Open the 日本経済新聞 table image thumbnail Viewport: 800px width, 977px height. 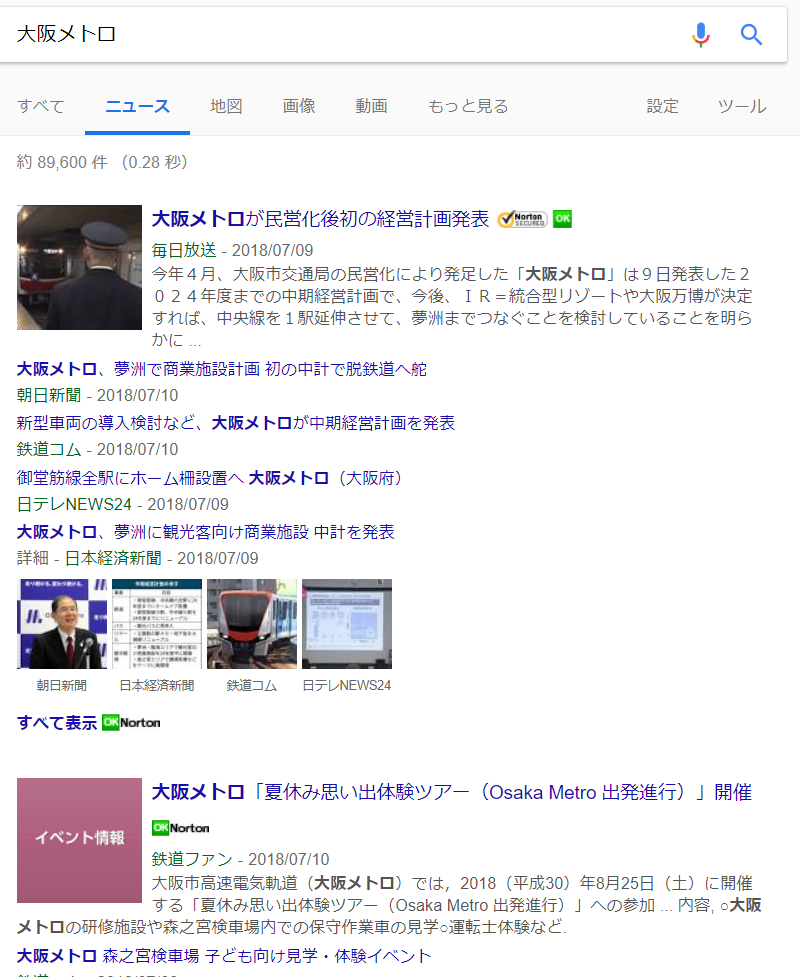tap(157, 624)
